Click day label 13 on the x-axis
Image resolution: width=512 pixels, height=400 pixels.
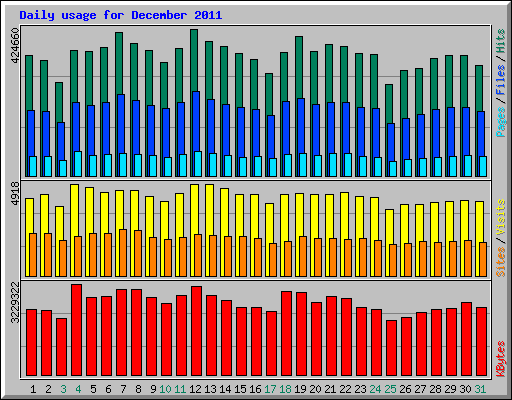tap(210, 389)
